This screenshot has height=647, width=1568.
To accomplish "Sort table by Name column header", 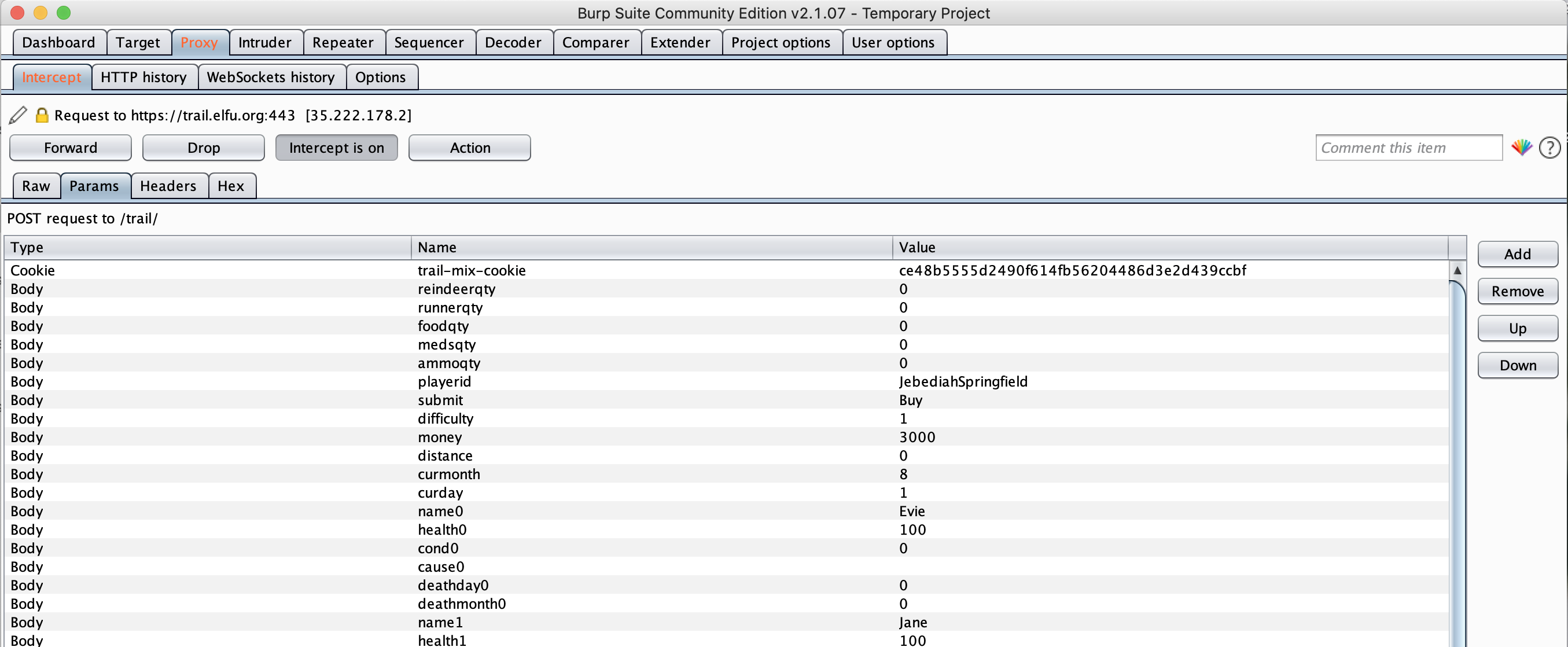I will pyautogui.click(x=652, y=248).
